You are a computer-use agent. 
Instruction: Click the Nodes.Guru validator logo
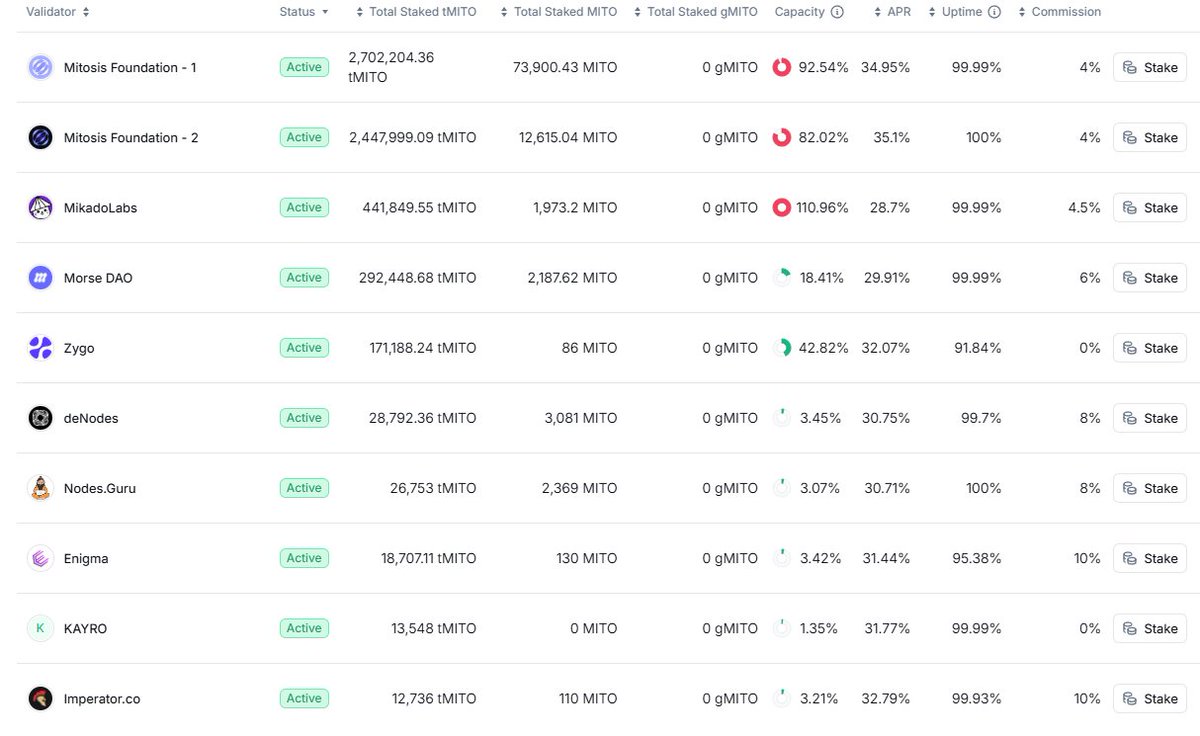coord(40,488)
